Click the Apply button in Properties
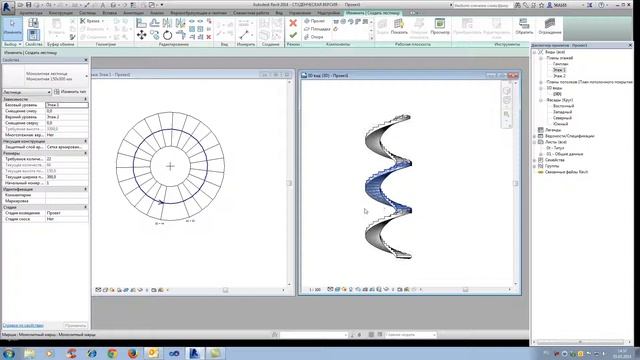Image resolution: width=640 pixels, height=360 pixels. (76, 326)
